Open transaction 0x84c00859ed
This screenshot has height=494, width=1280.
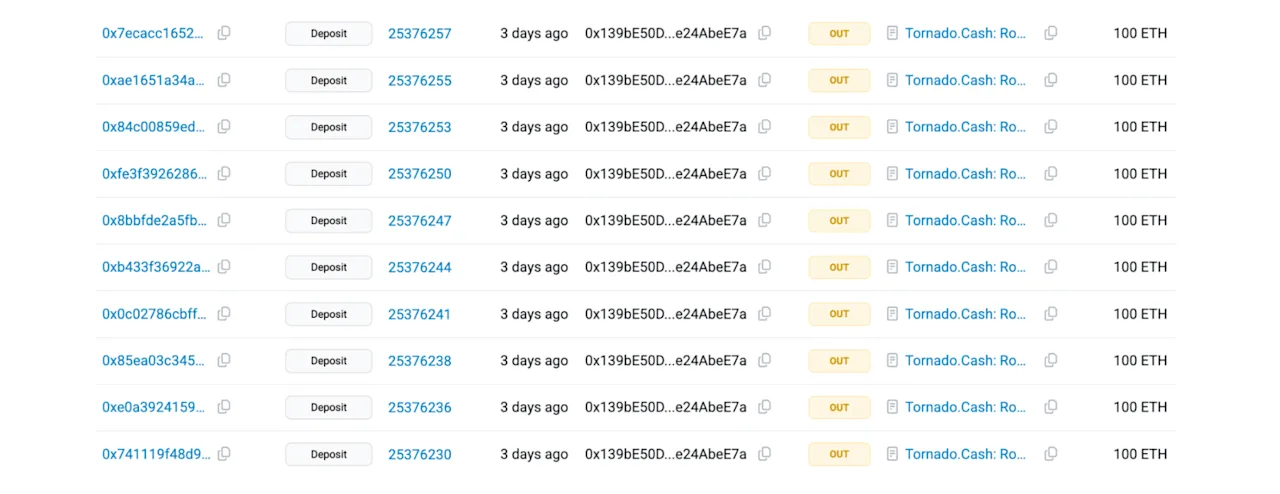(x=154, y=127)
